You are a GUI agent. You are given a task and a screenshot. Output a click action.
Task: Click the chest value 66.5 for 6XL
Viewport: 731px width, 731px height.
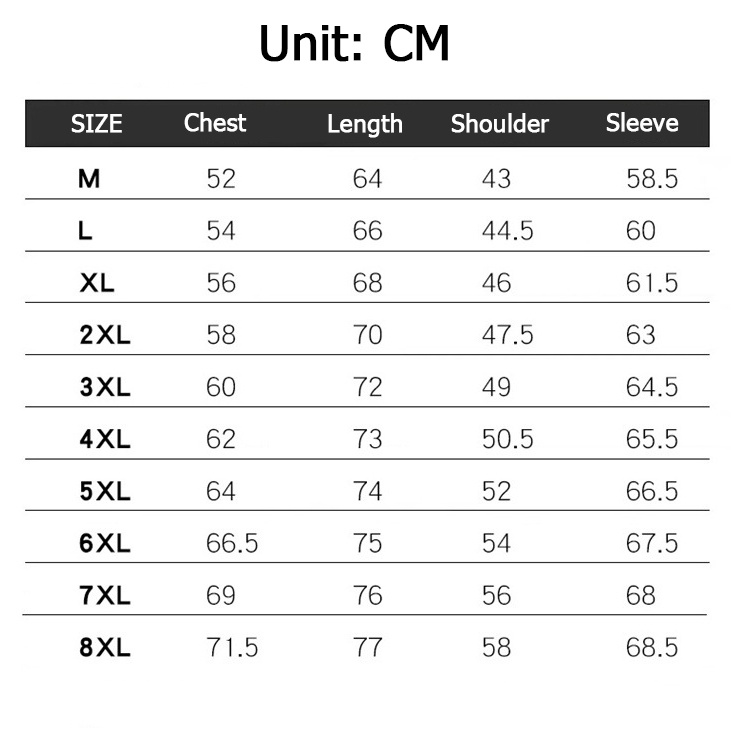point(232,543)
